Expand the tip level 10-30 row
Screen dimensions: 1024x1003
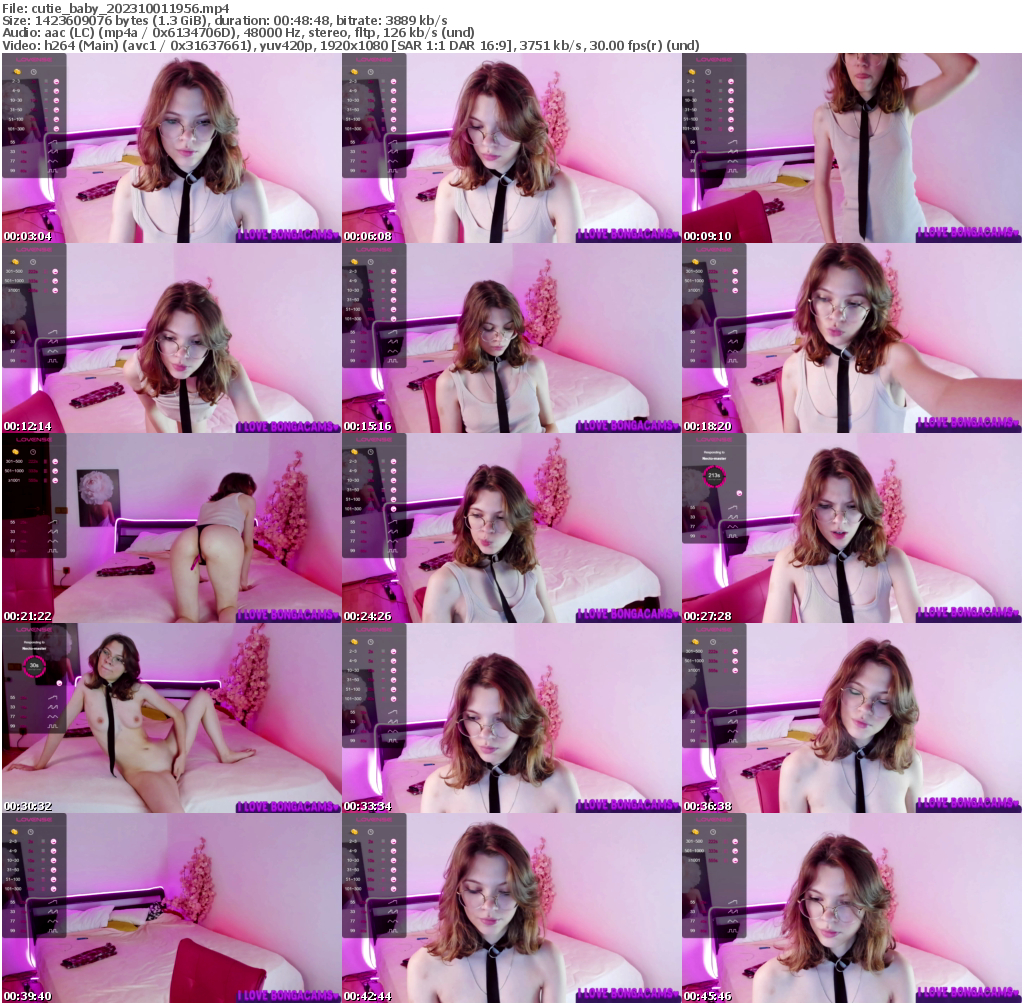point(18,101)
